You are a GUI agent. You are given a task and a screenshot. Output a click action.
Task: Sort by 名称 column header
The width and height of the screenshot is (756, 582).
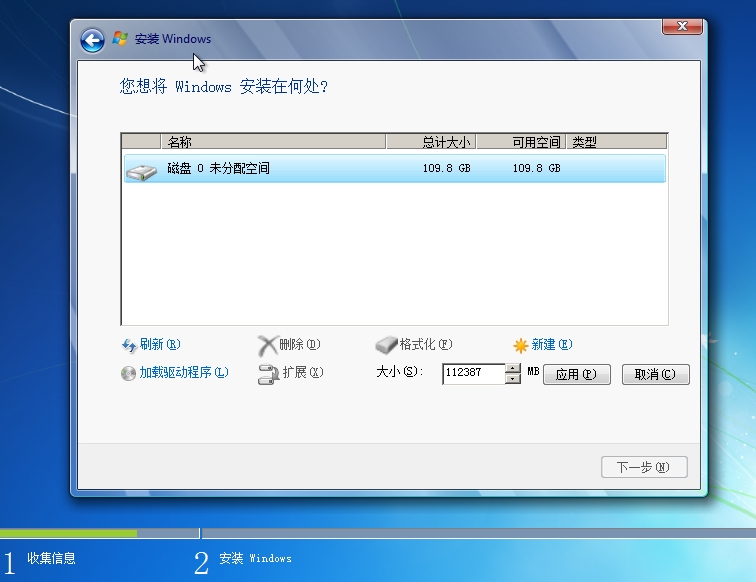coord(273,142)
